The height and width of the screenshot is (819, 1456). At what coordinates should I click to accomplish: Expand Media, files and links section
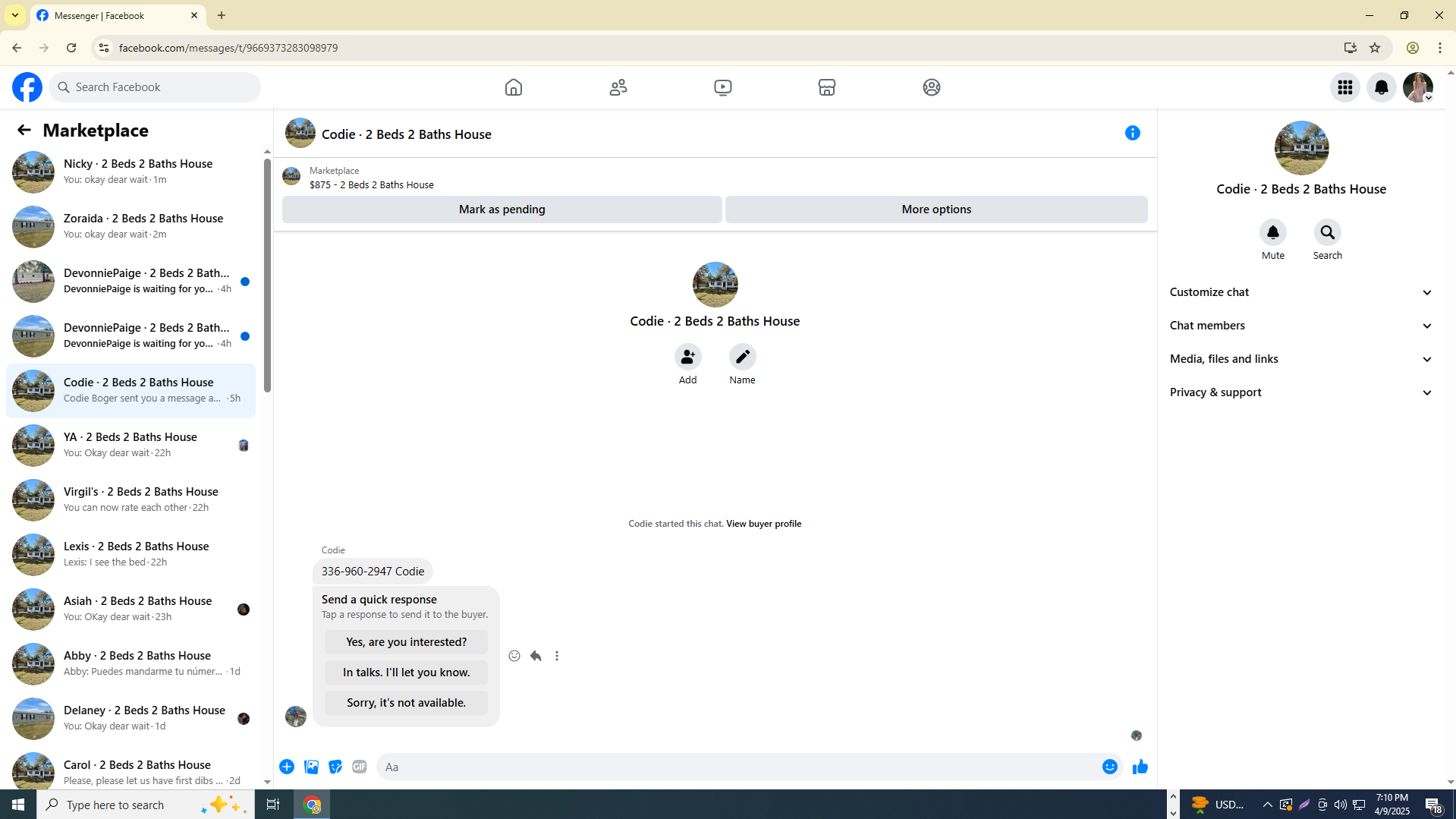(1302, 359)
